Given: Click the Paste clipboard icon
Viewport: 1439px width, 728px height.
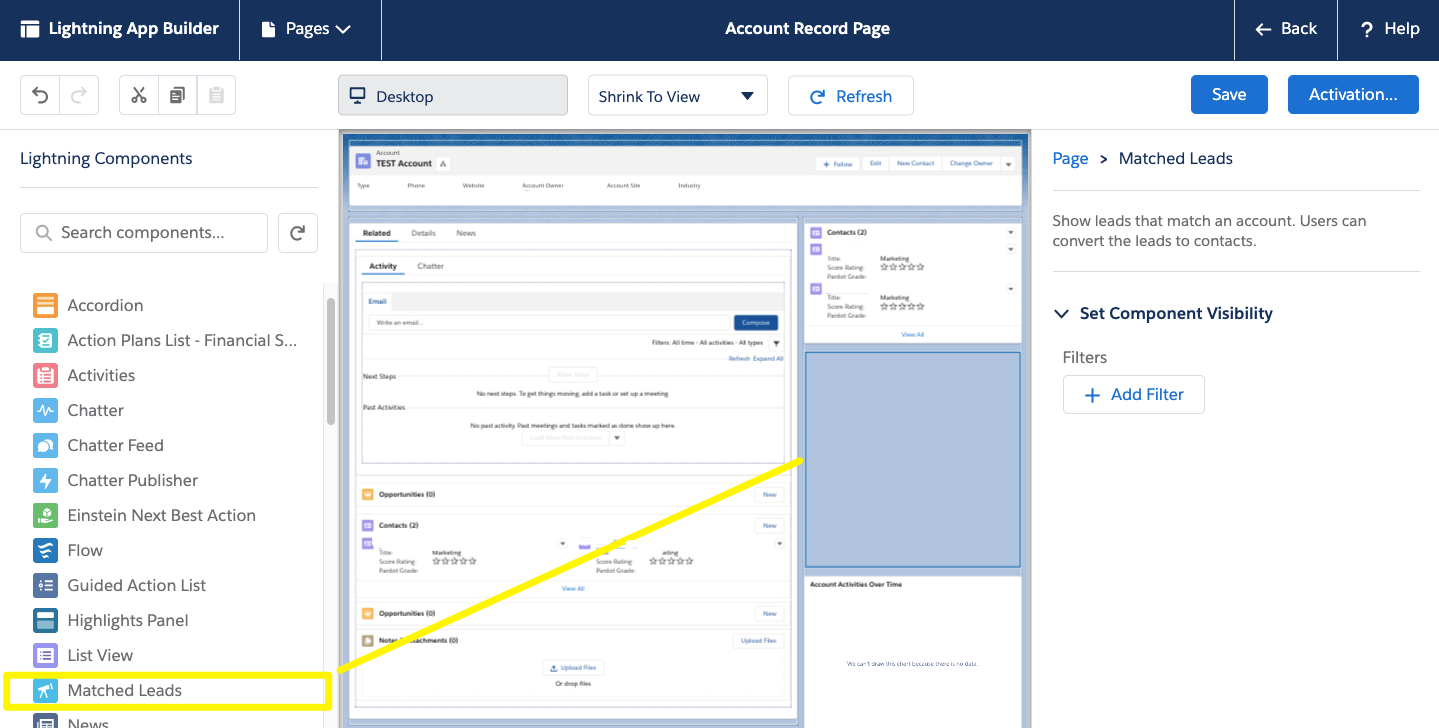Looking at the screenshot, I should (x=216, y=95).
